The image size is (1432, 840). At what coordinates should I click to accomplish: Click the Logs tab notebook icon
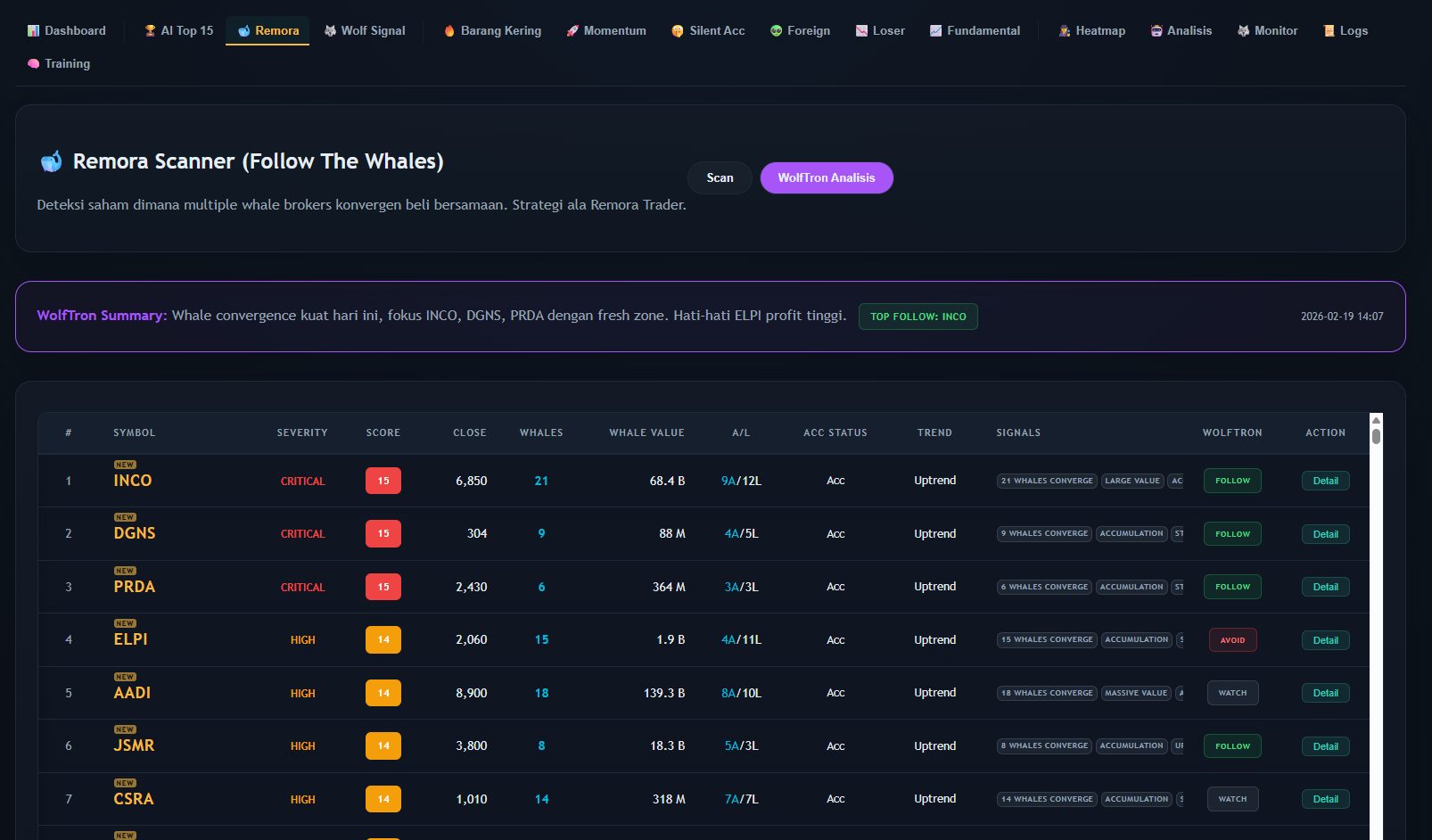(x=1329, y=31)
